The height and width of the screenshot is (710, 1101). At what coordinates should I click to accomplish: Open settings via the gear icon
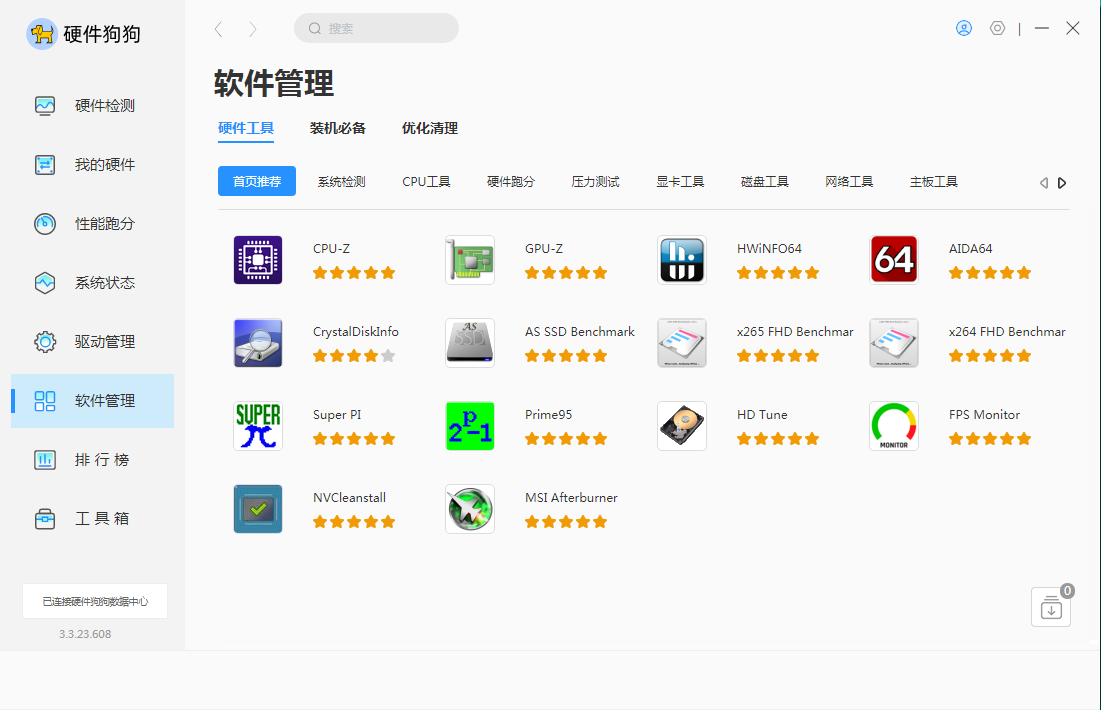[x=997, y=28]
